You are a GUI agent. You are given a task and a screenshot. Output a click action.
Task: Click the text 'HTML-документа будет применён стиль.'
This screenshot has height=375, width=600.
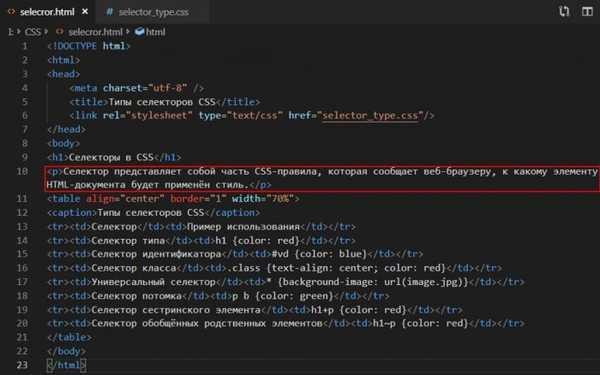[x=147, y=185]
